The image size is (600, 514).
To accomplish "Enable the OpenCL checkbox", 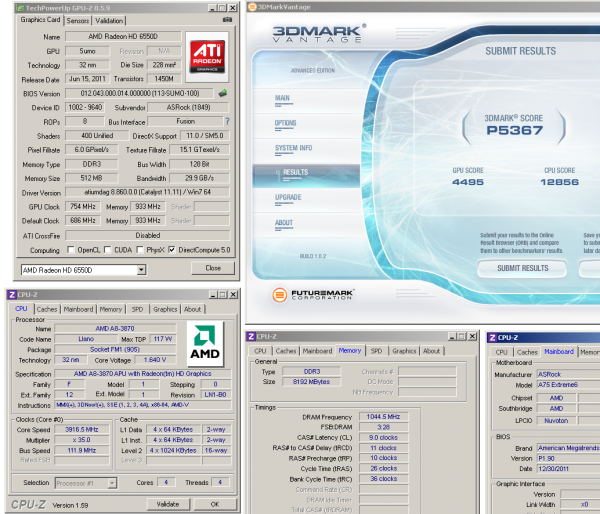I will point(69,250).
